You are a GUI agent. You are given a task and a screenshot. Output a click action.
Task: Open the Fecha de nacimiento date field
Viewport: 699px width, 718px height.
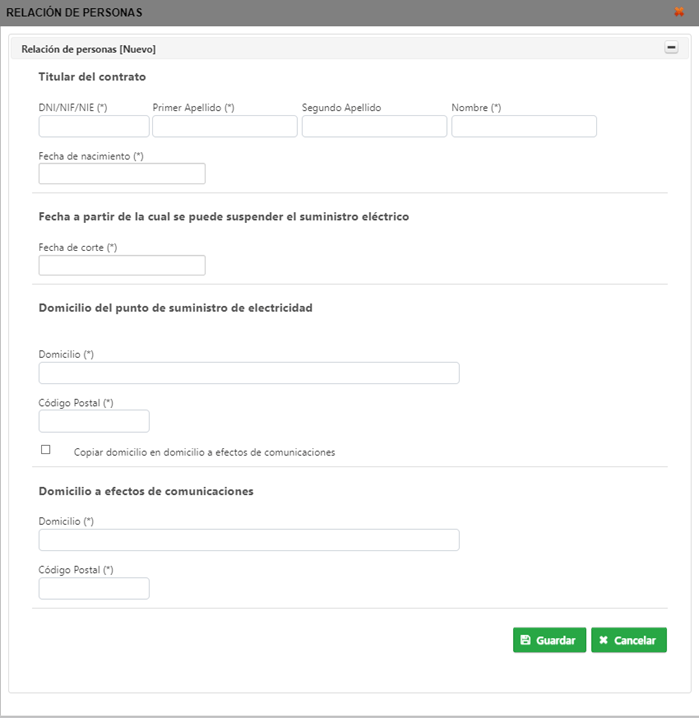point(122,174)
